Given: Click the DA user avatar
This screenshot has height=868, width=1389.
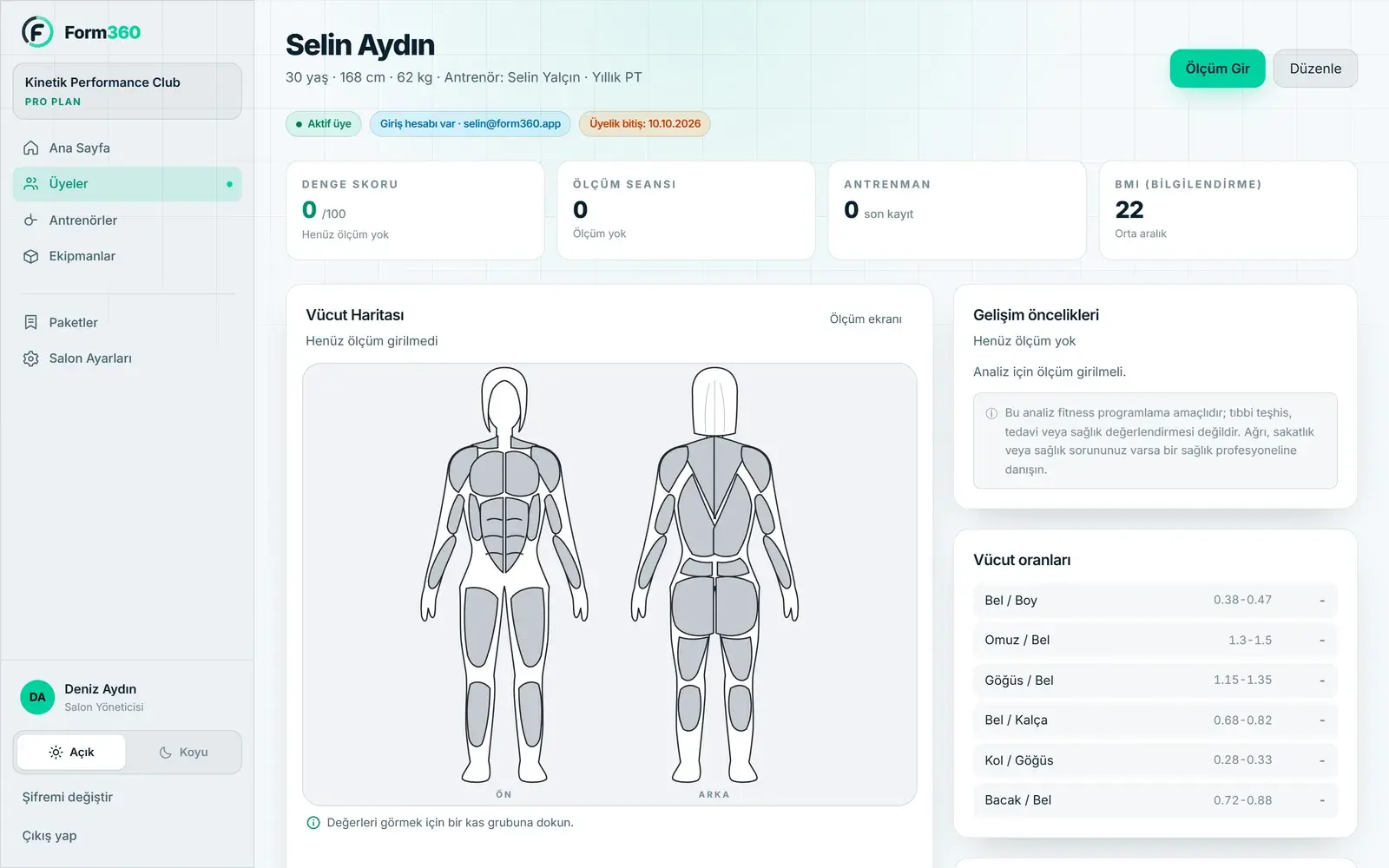Looking at the screenshot, I should (x=37, y=697).
